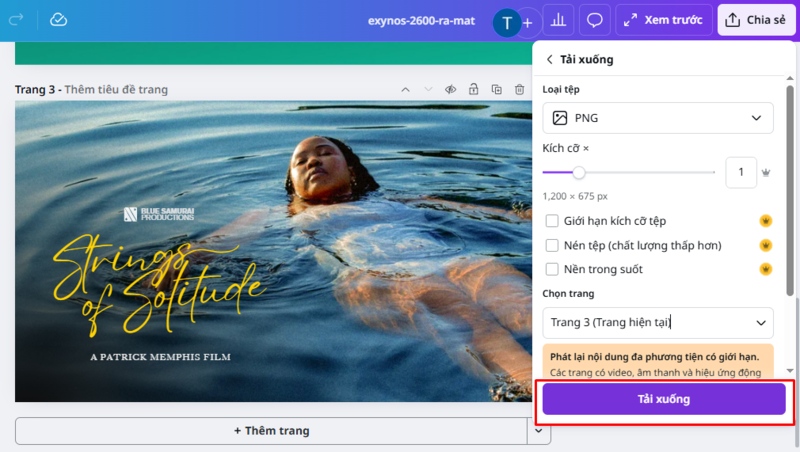The width and height of the screenshot is (800, 452).
Task: Duplicate page 3 with the copy icon
Action: click(497, 90)
